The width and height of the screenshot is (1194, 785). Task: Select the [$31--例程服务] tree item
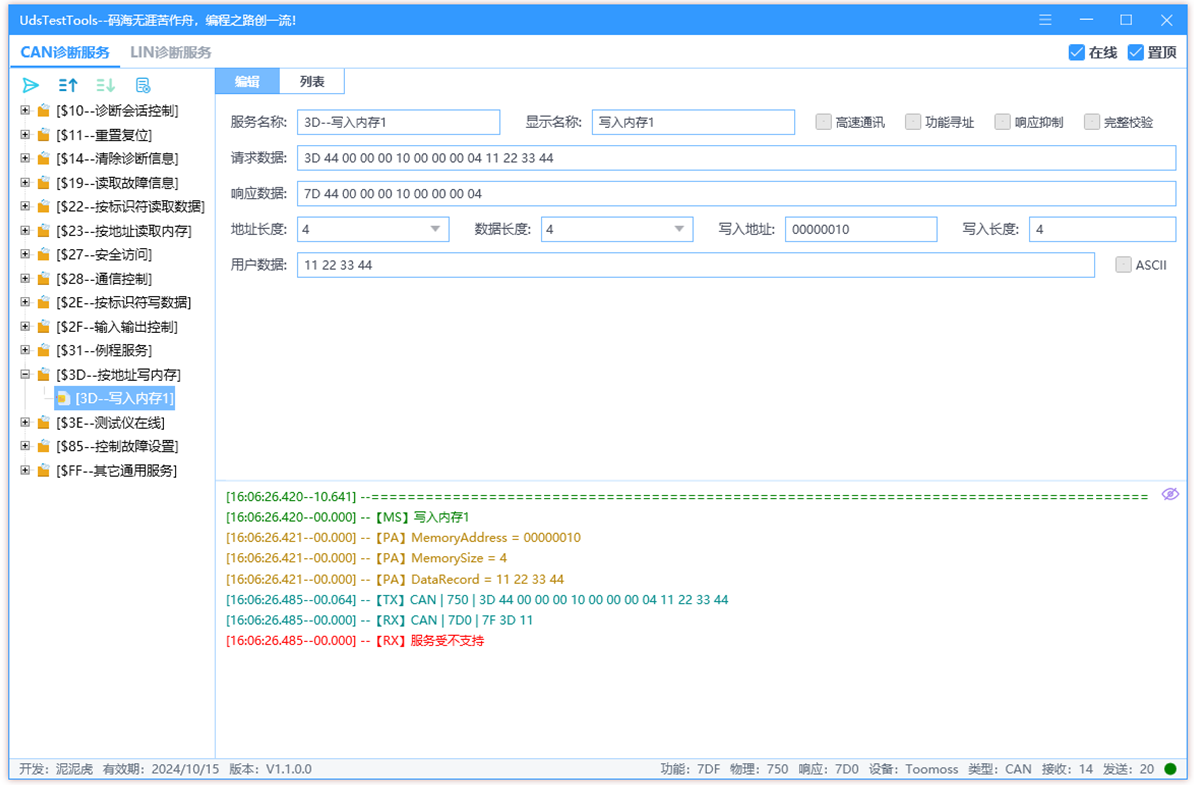[104, 351]
